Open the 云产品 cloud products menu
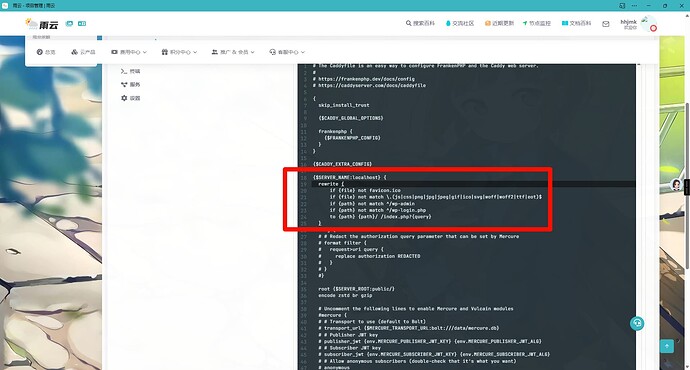The height and width of the screenshot is (370, 690). (83, 52)
